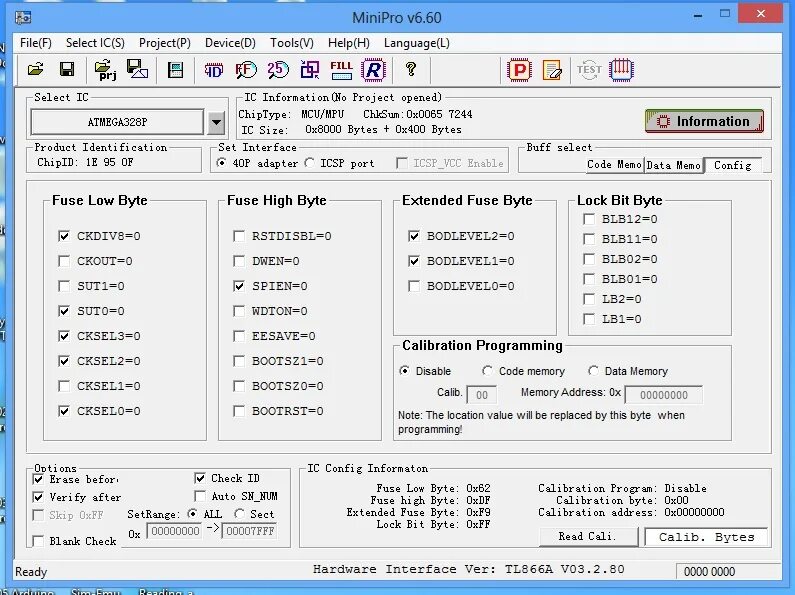
Task: Open the File(F) menu
Action: click(35, 43)
